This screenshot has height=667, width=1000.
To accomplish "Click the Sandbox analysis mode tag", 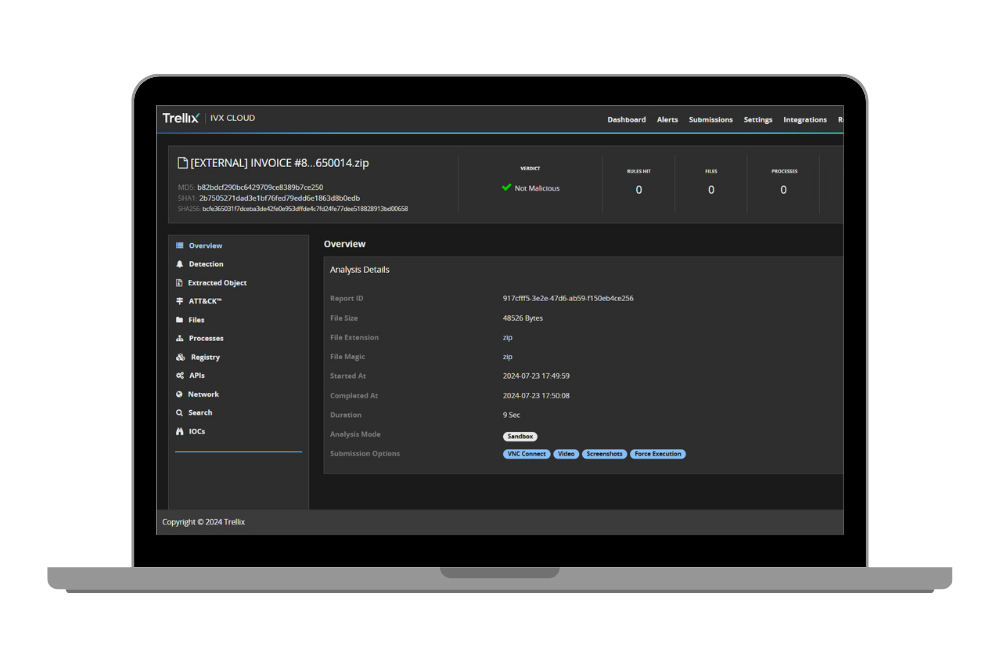I will pos(520,437).
